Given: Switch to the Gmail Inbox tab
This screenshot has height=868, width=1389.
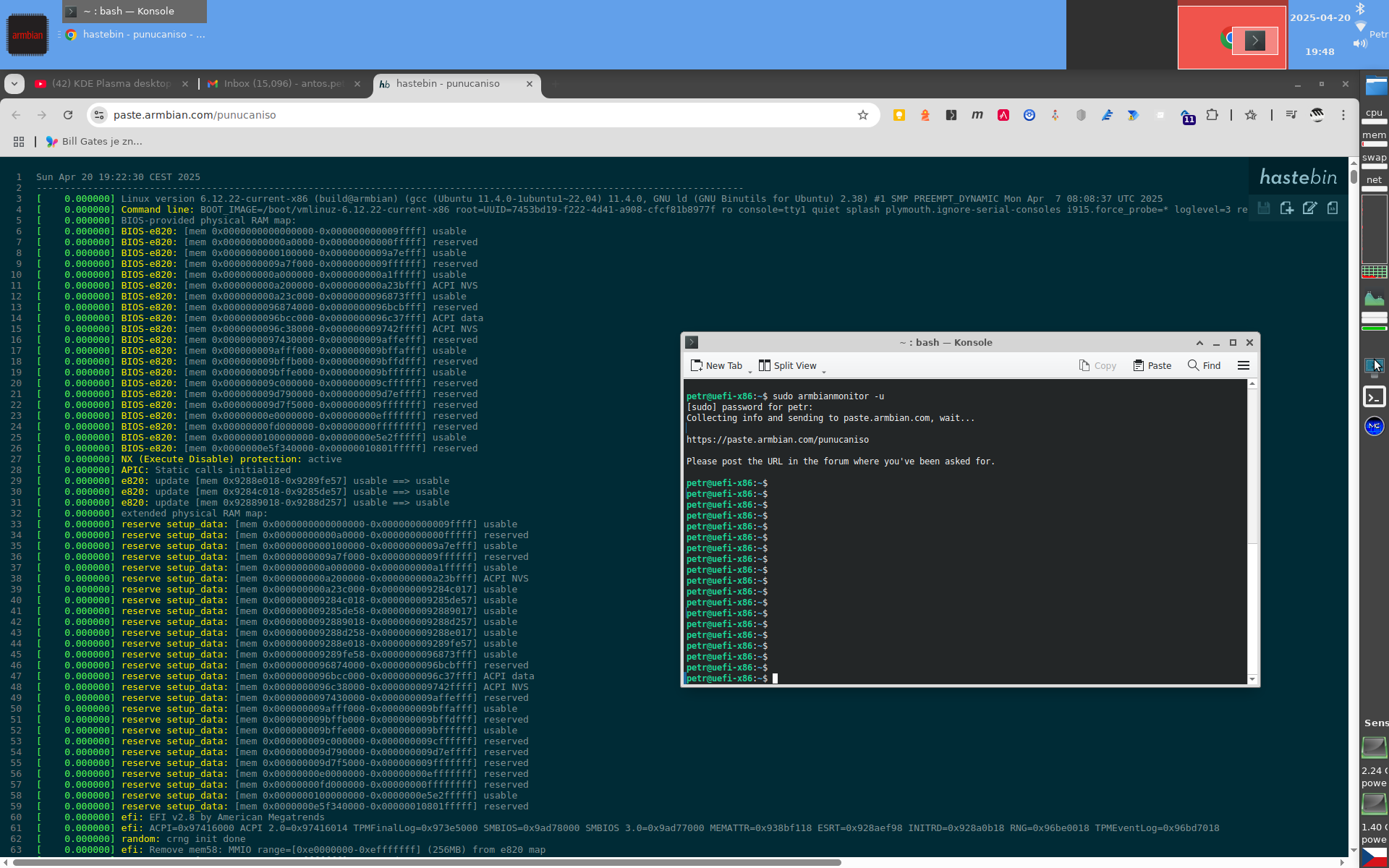Looking at the screenshot, I should [282, 84].
